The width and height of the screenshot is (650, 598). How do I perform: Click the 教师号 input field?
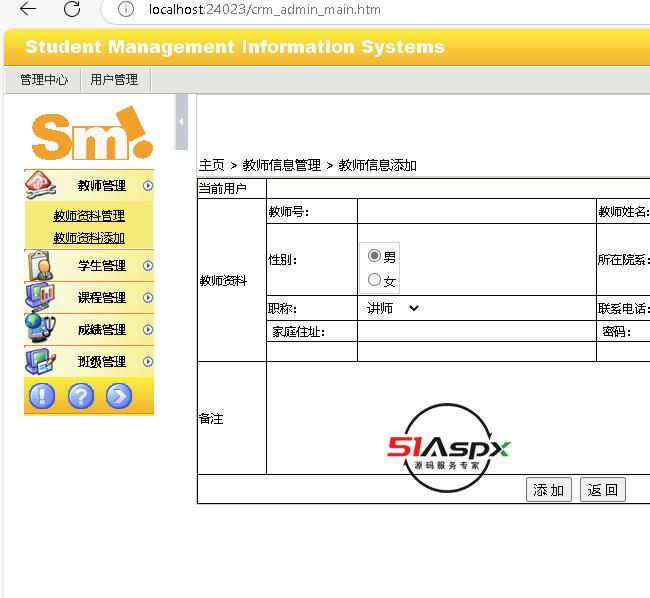click(476, 211)
